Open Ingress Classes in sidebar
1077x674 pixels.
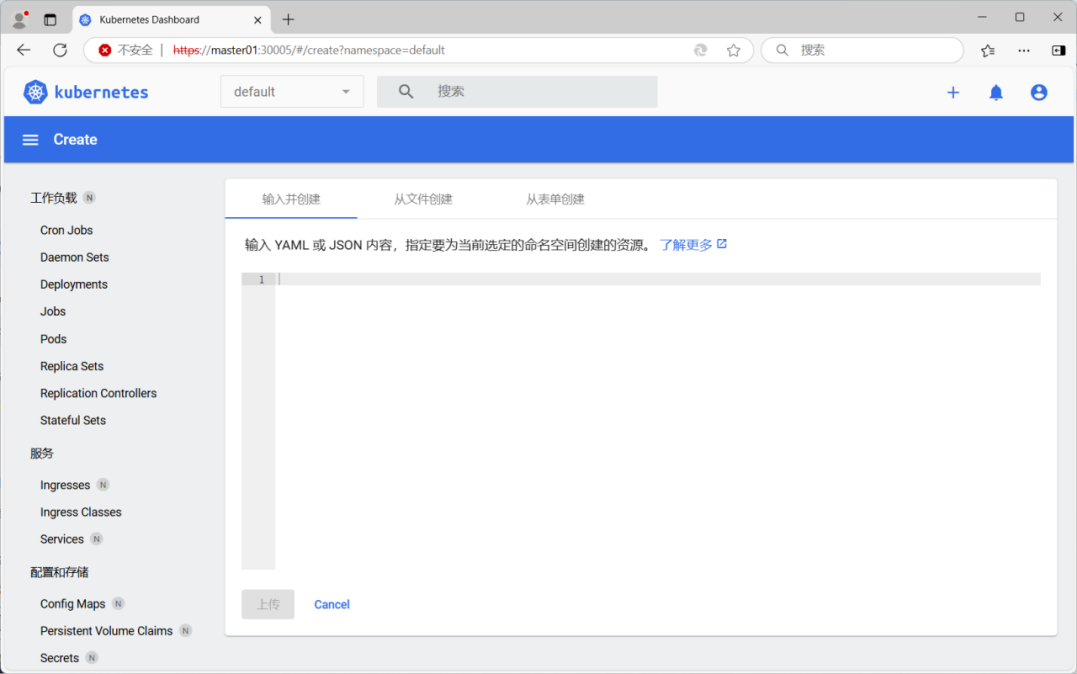click(x=80, y=512)
